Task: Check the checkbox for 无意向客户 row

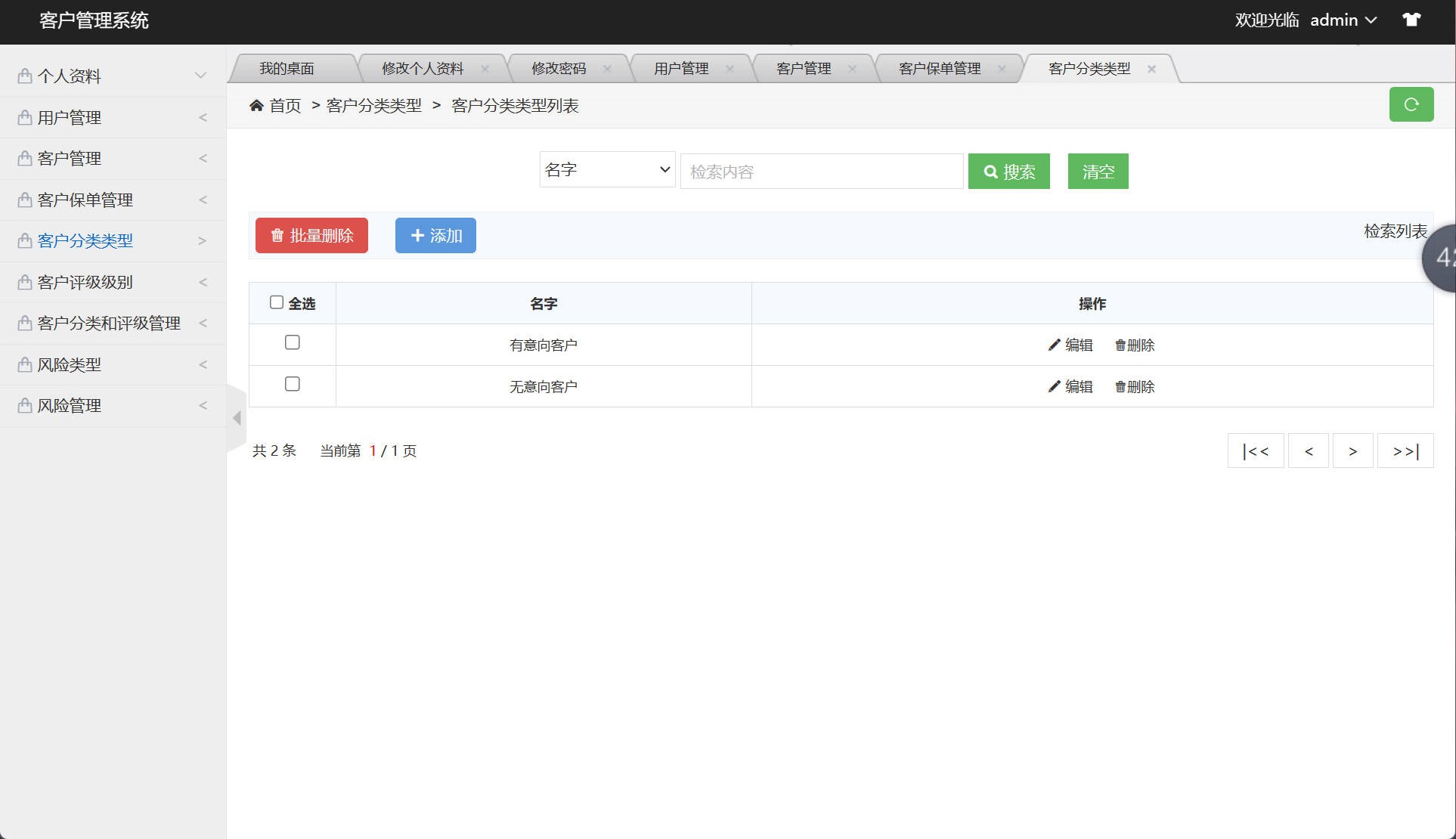Action: pos(293,384)
